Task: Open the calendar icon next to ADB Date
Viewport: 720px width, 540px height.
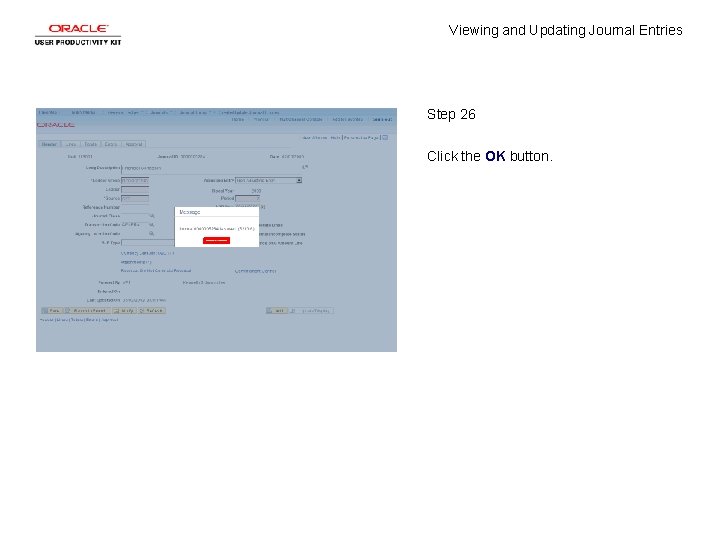Action: click(x=263, y=207)
